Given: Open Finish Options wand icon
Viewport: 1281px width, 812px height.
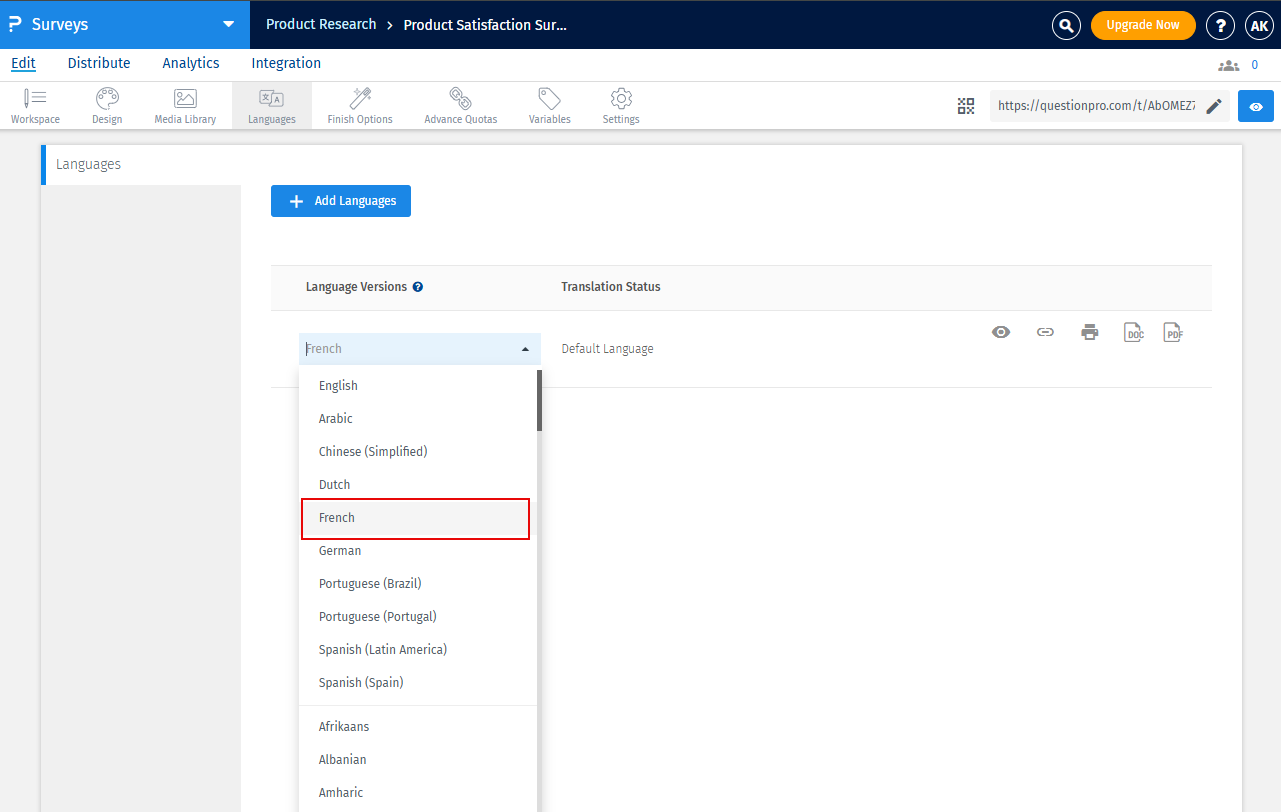Looking at the screenshot, I should click(x=360, y=105).
